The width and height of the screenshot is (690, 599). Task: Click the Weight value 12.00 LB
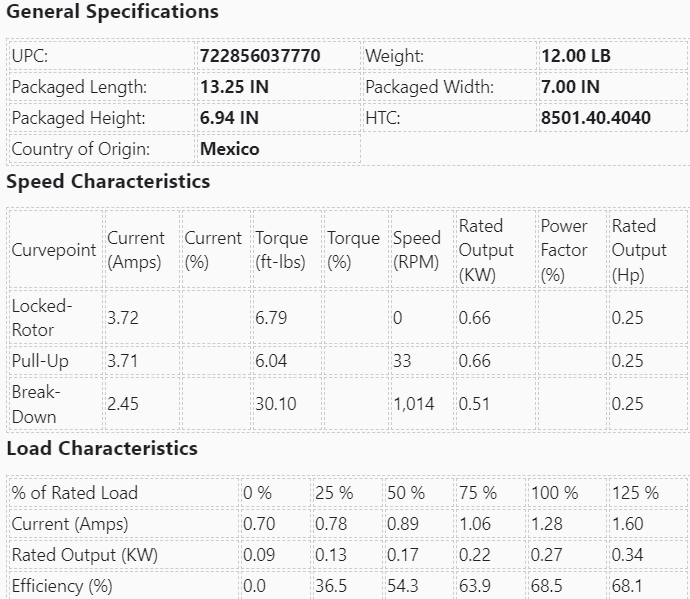click(x=575, y=56)
